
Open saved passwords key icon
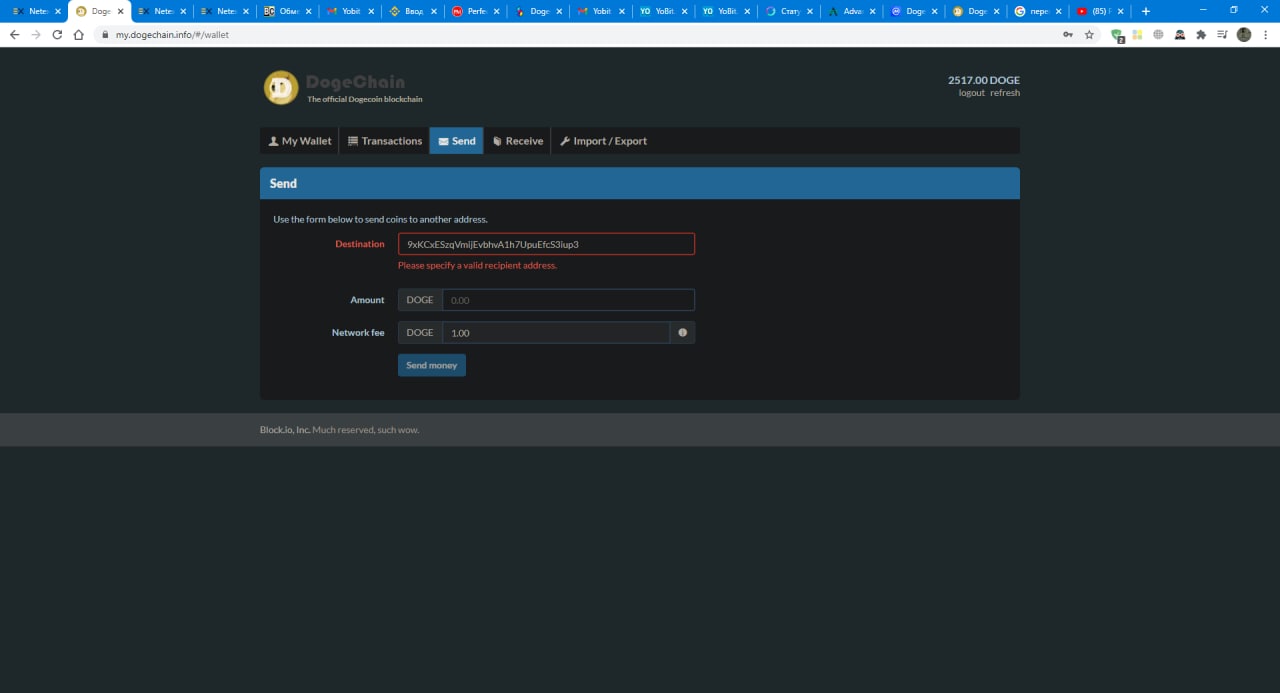tap(1068, 34)
